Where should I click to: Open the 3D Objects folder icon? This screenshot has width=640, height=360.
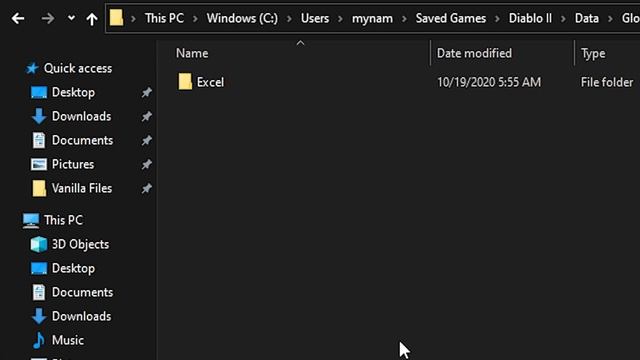tap(39, 244)
